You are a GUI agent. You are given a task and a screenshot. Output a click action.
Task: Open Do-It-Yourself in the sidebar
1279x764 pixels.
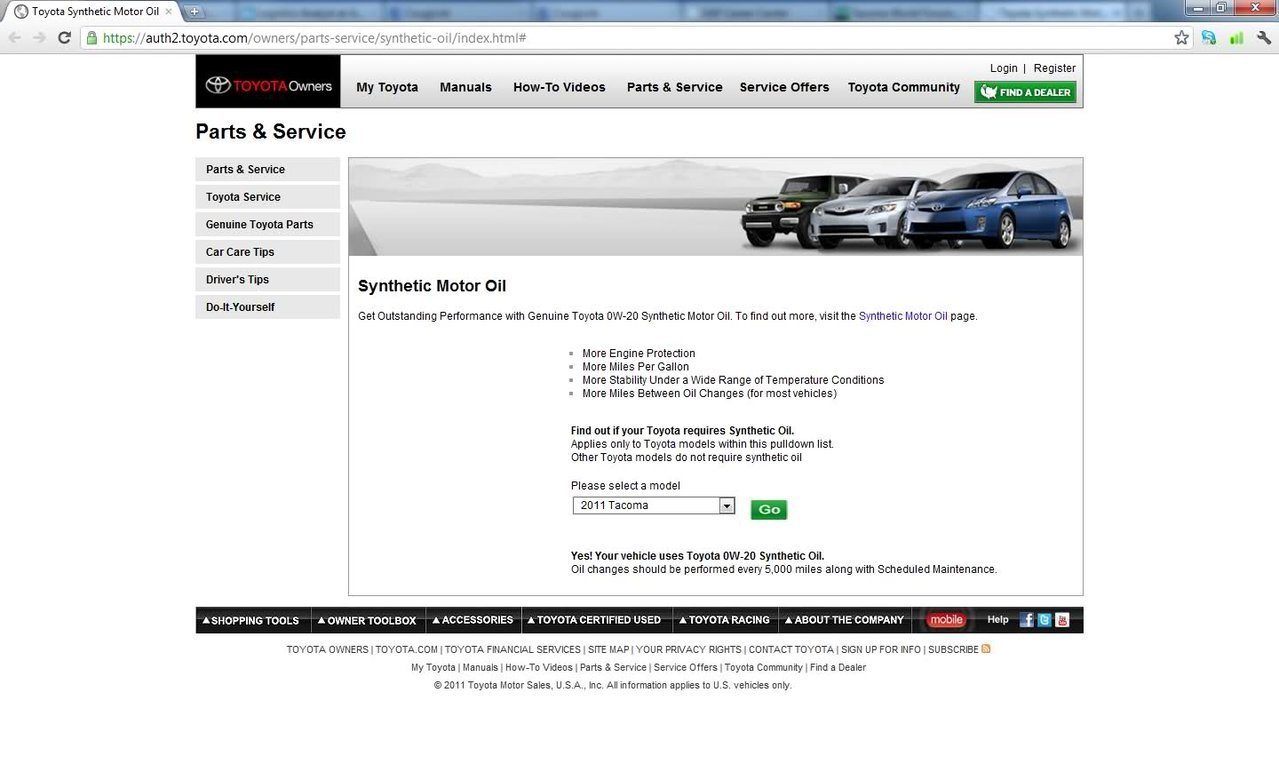(x=268, y=307)
